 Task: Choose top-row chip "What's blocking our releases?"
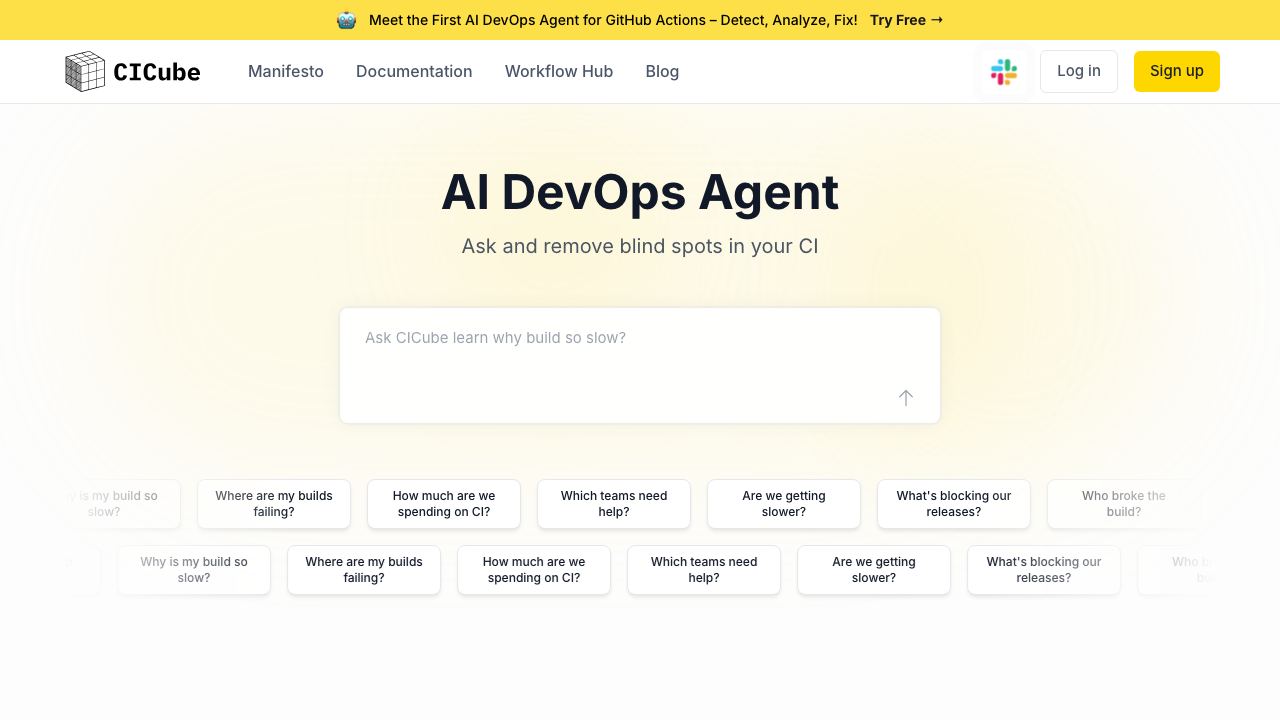click(x=954, y=504)
